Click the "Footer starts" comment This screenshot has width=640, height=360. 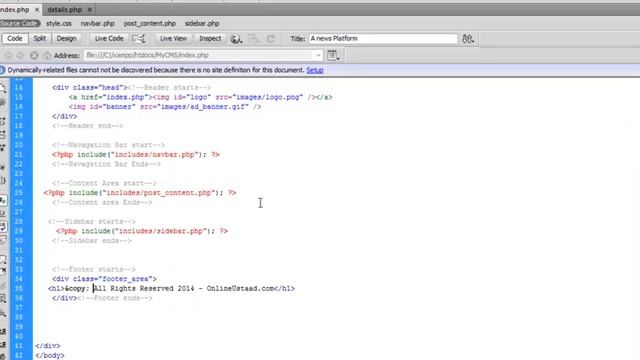(93, 269)
